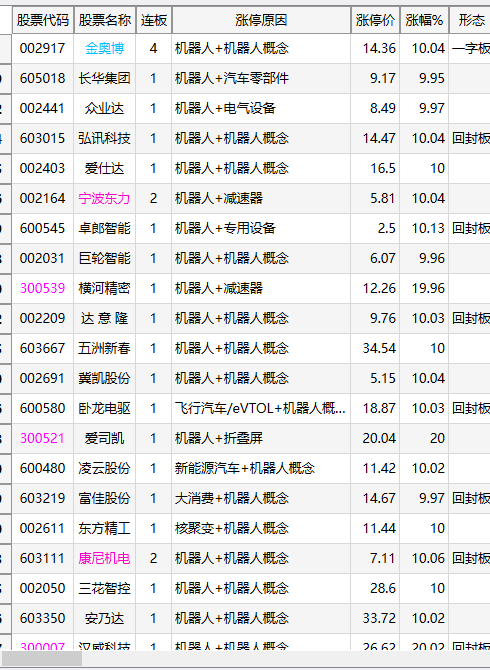
Task: Click reason 大消费+机器人概念
Action: point(232,498)
